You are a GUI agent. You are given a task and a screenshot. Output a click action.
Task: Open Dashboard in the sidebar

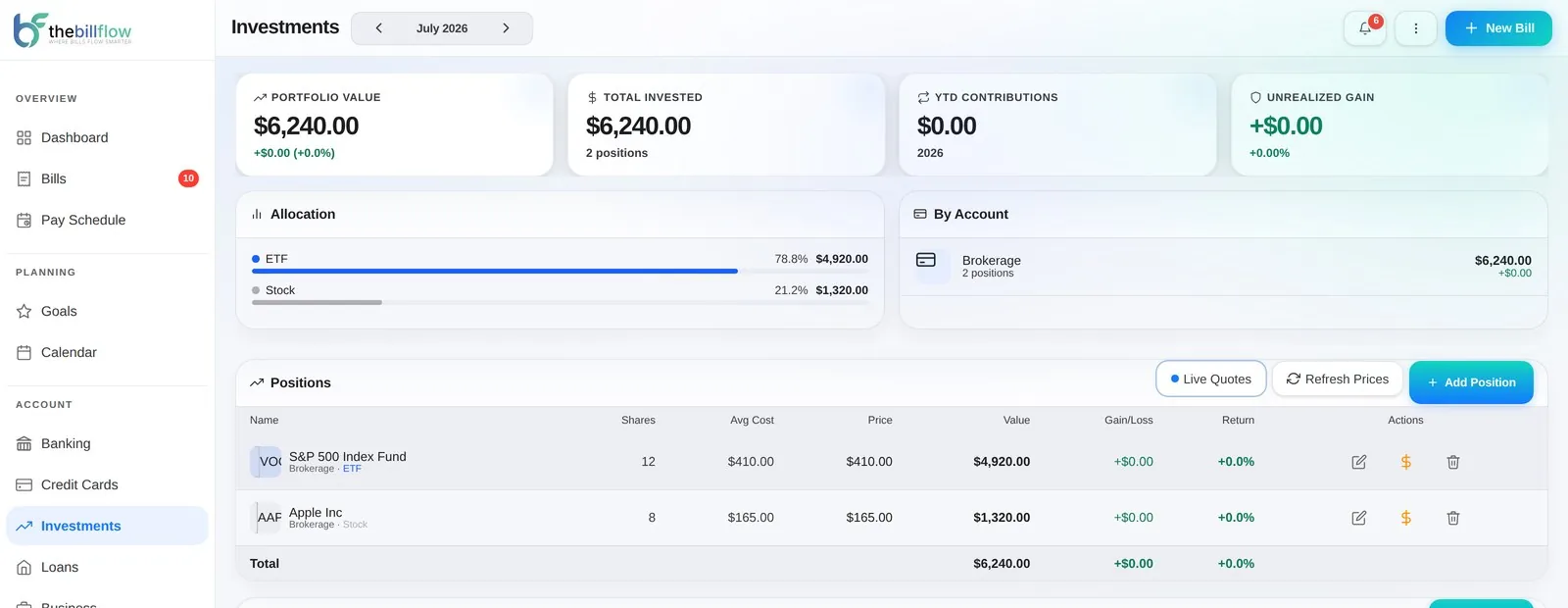107,138
